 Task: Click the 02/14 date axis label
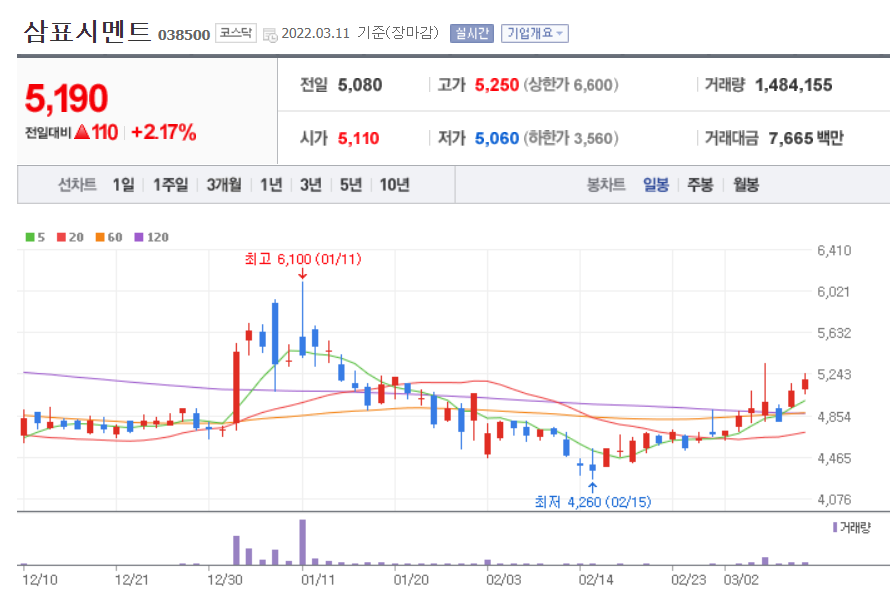[596, 580]
